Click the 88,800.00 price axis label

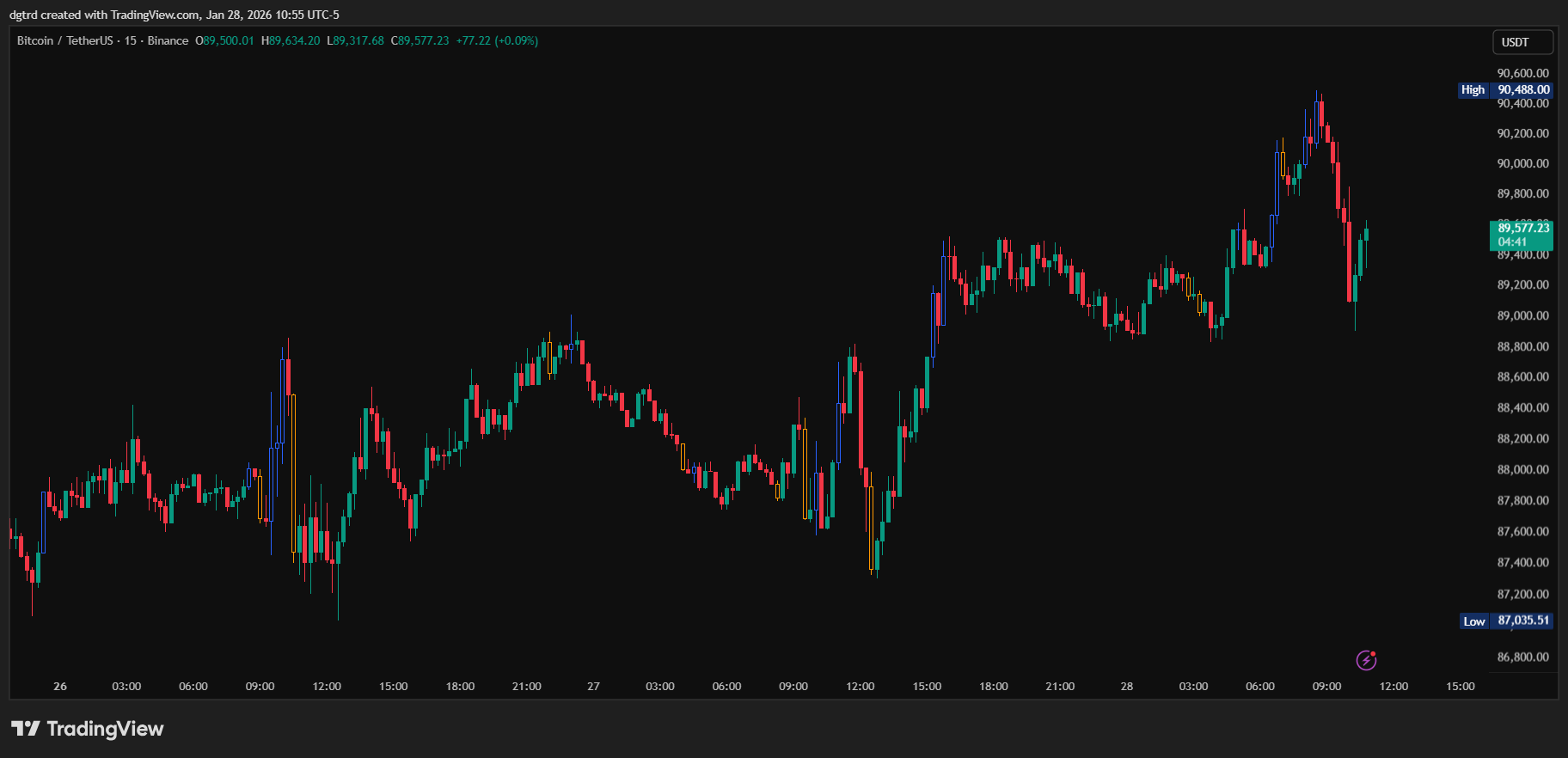(x=1523, y=346)
